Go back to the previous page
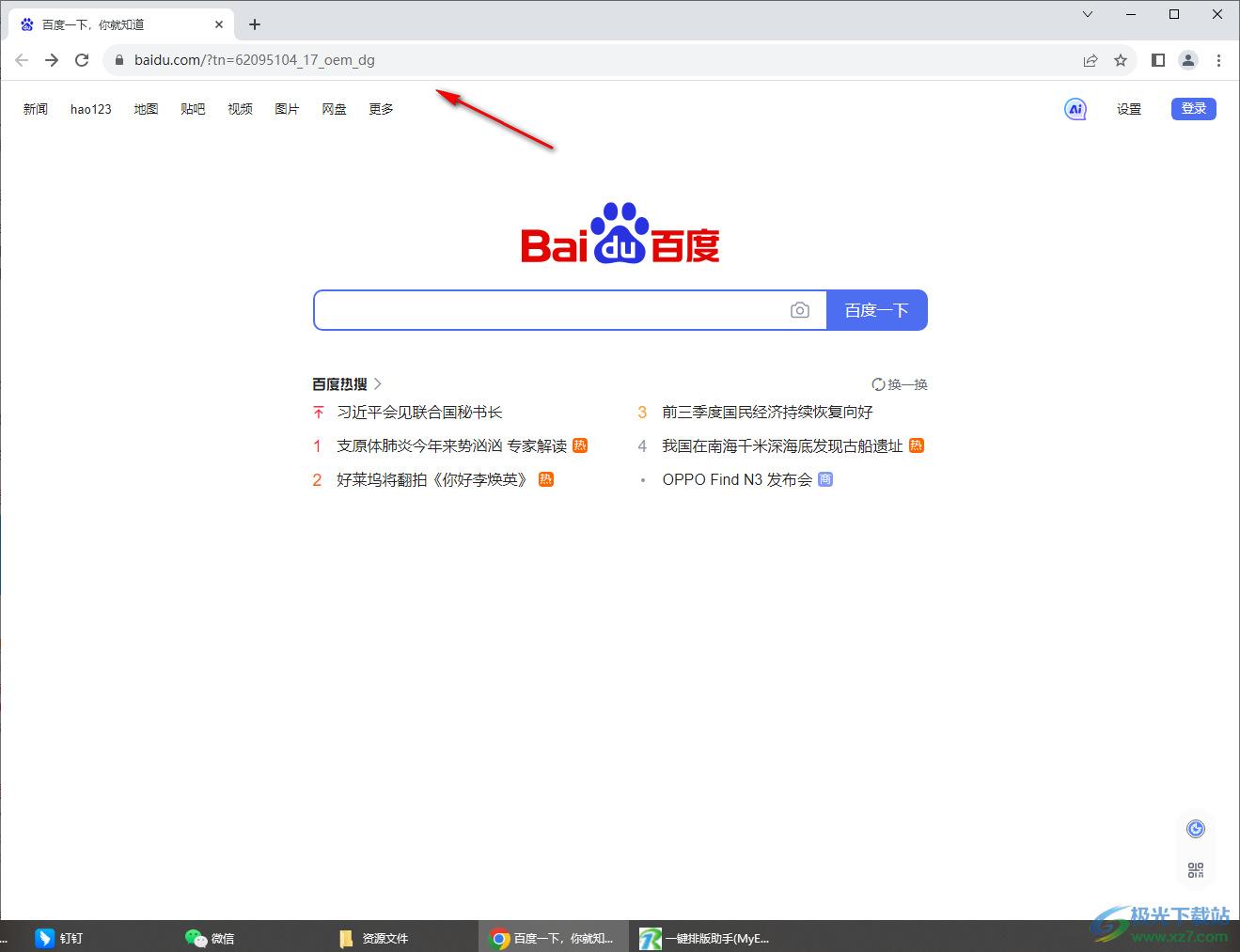 (22, 60)
